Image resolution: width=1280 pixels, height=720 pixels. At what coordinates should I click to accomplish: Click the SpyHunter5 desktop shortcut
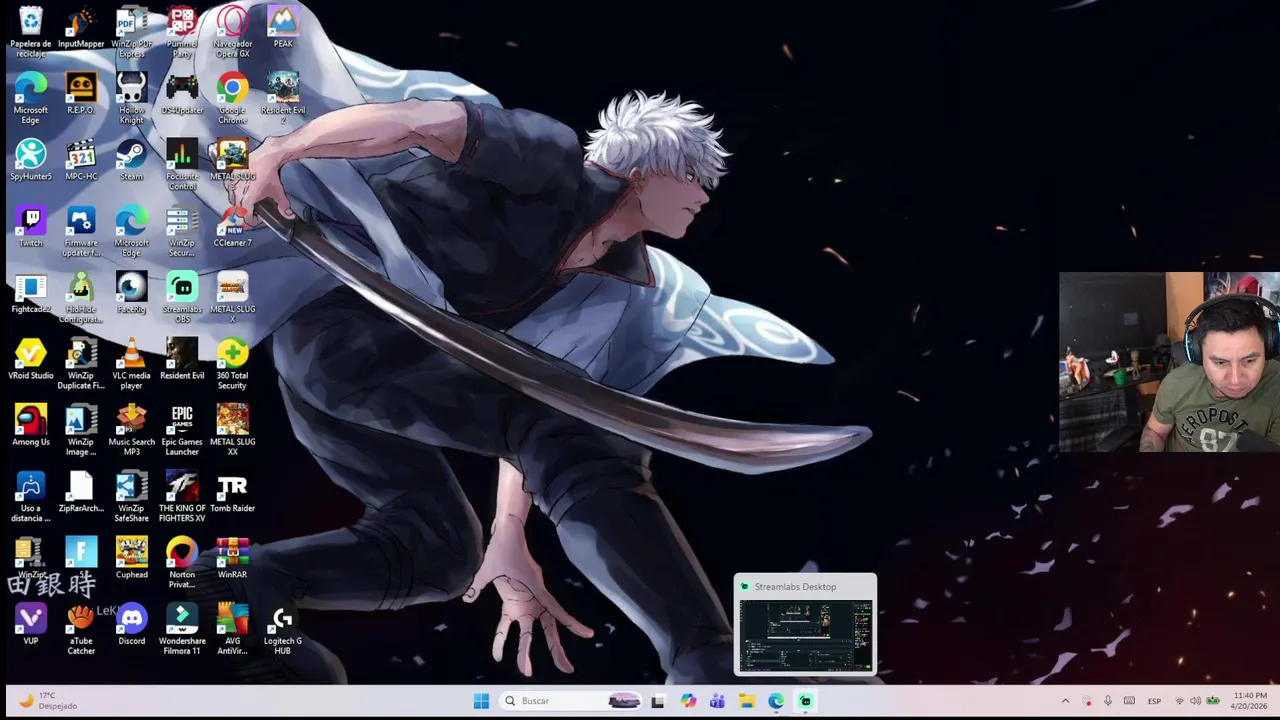(x=31, y=160)
